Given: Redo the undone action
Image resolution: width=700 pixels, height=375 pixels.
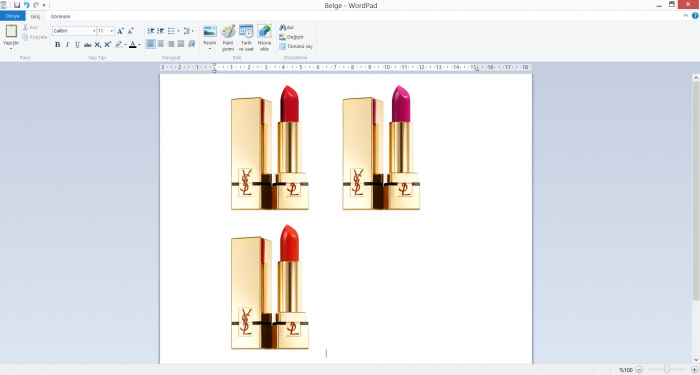Looking at the screenshot, I should [x=36, y=5].
